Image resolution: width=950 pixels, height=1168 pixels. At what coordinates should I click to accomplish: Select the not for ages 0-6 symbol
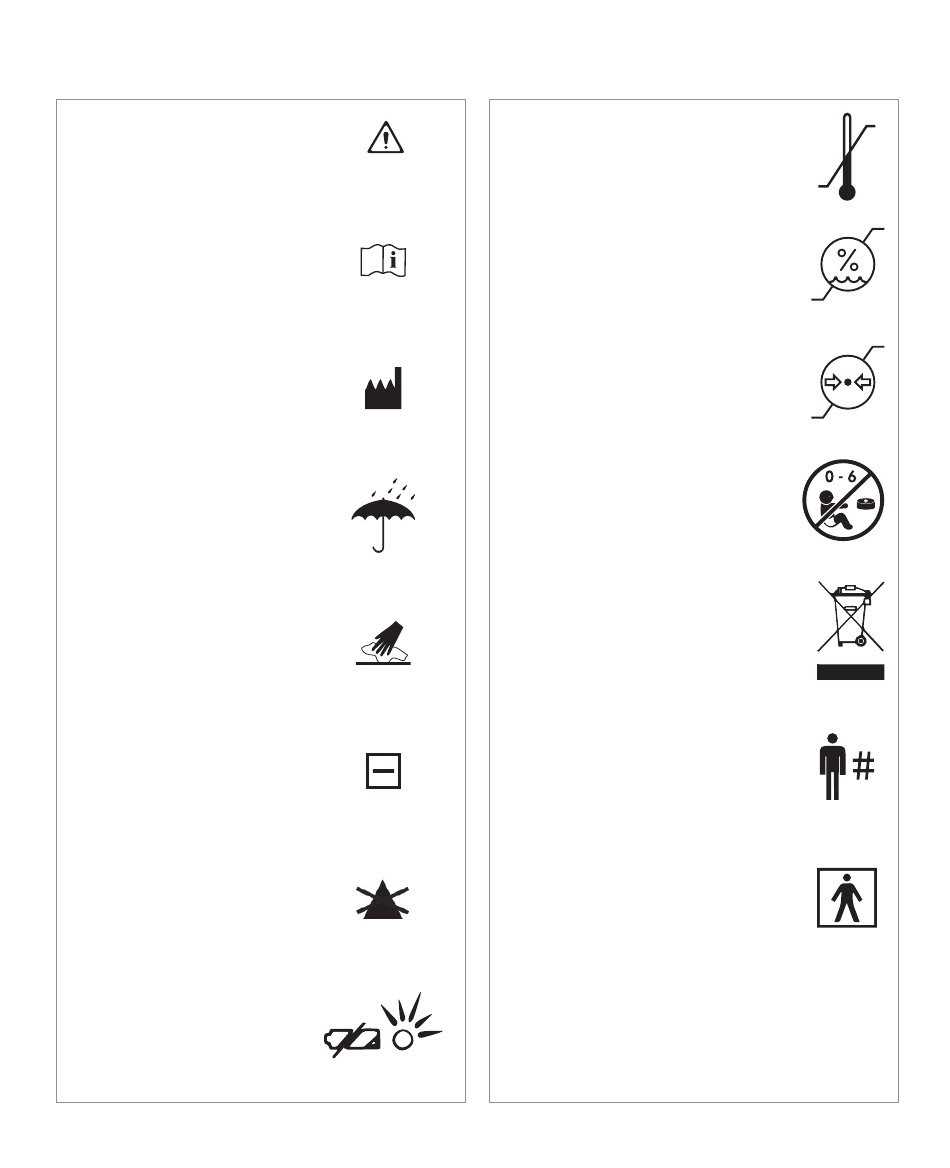[843, 500]
